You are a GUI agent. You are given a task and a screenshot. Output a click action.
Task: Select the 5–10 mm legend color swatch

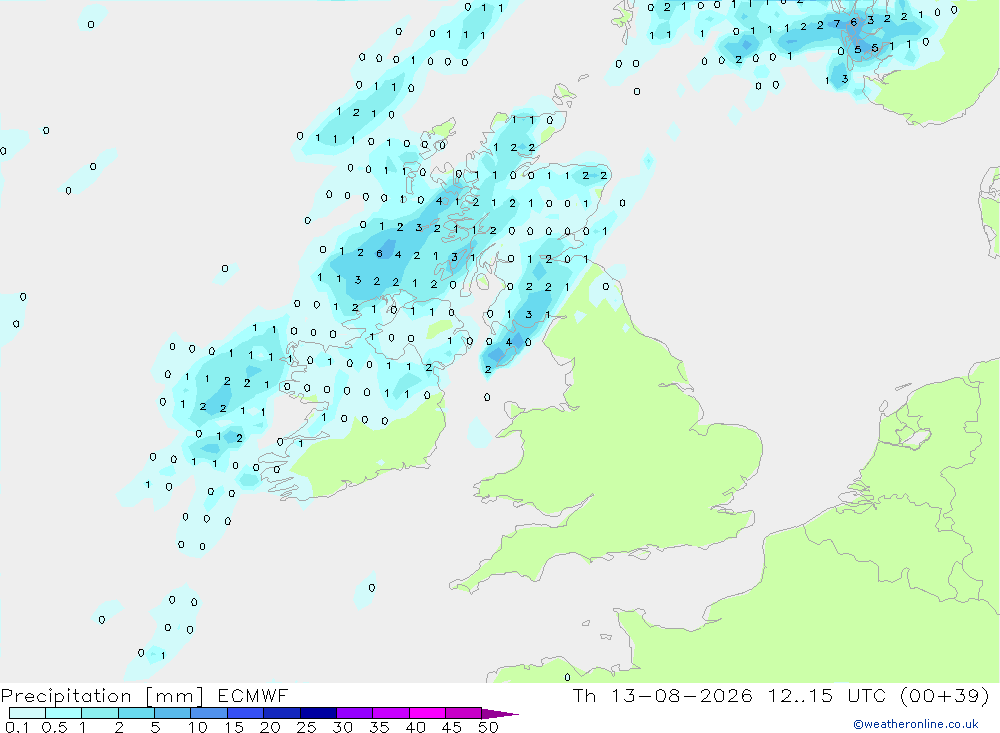(173, 713)
